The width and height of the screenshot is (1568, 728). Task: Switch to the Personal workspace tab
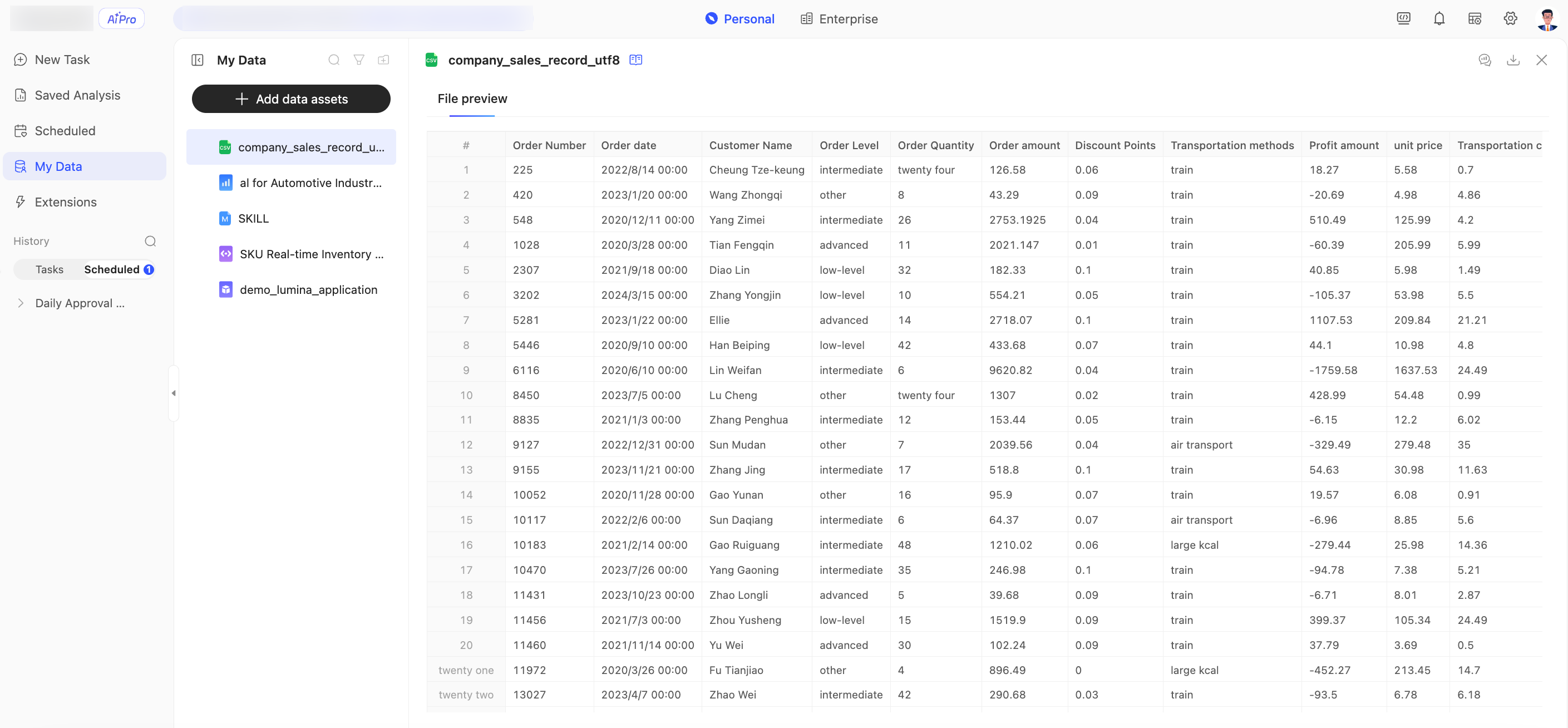coord(739,19)
